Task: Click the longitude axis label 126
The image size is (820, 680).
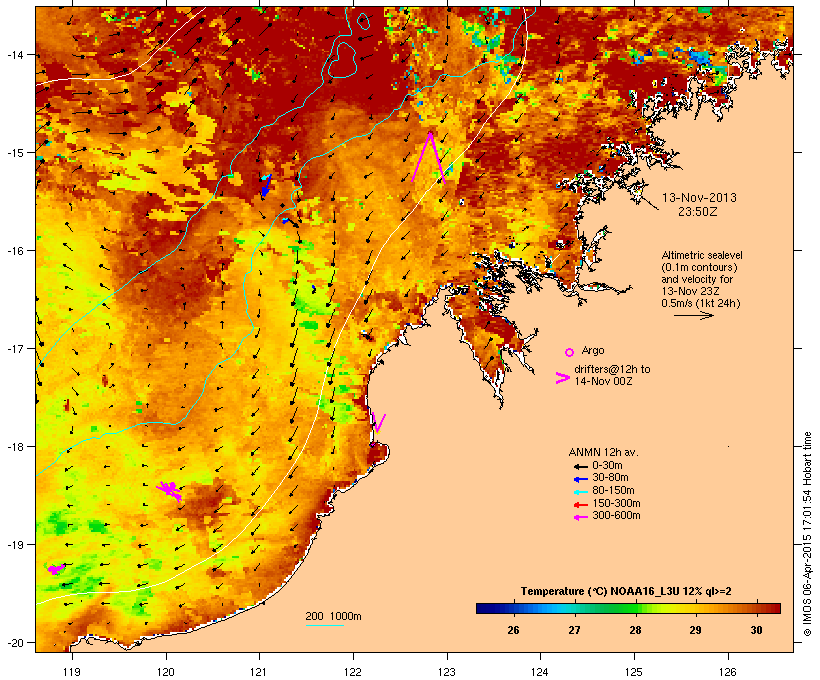Action: pos(727,672)
